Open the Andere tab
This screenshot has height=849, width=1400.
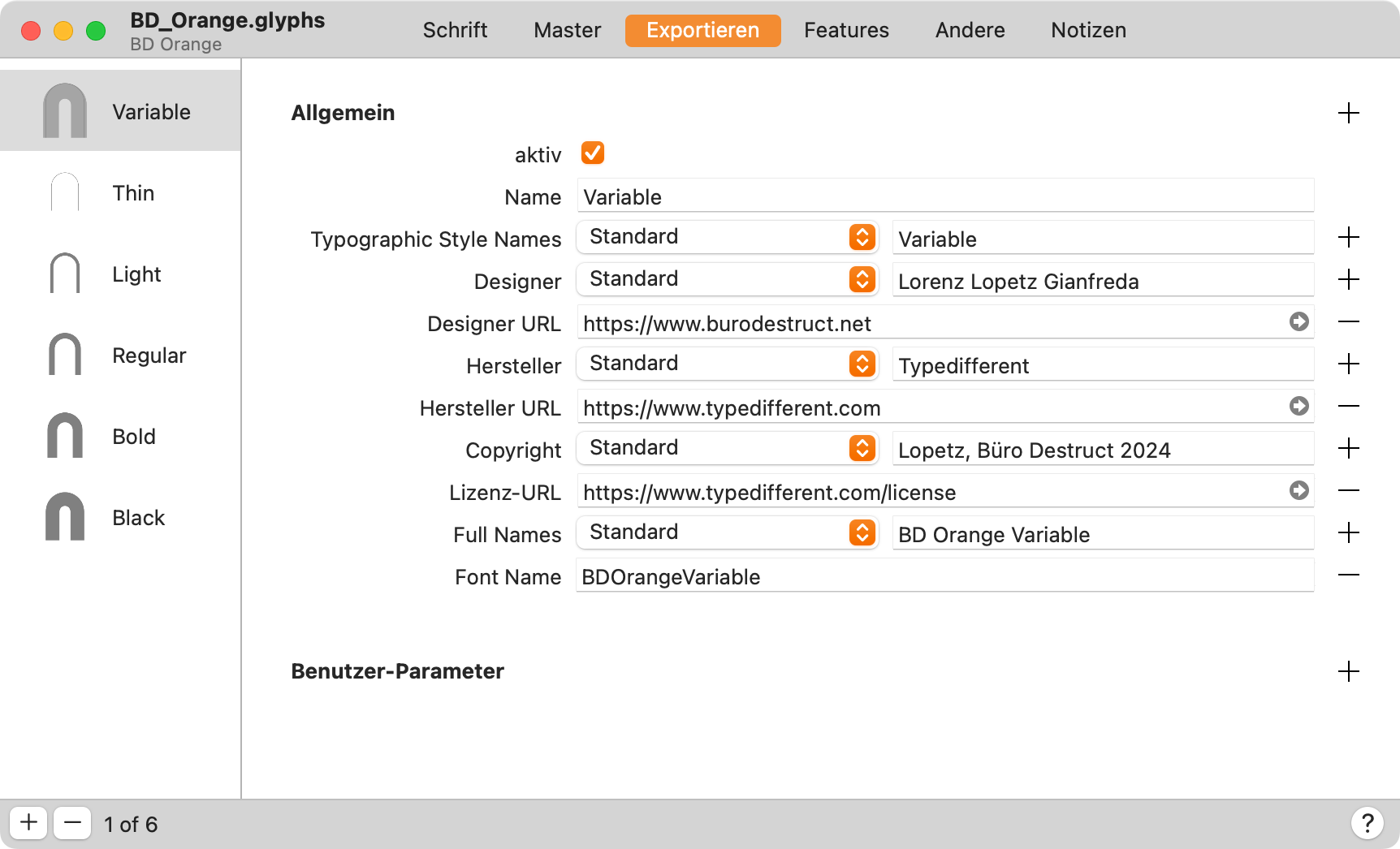tap(970, 30)
